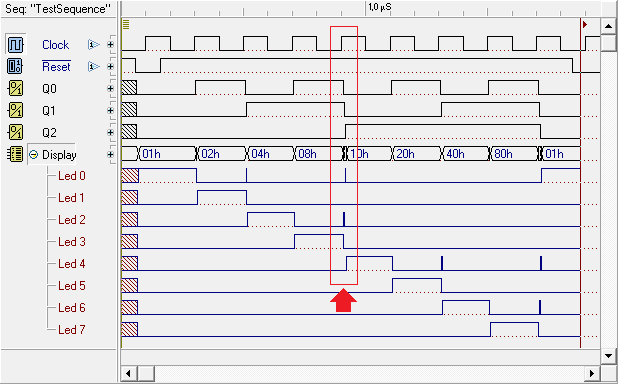This screenshot has height=384, width=618.
Task: Select the Q2 probe icon
Action: pyautogui.click(x=16, y=132)
